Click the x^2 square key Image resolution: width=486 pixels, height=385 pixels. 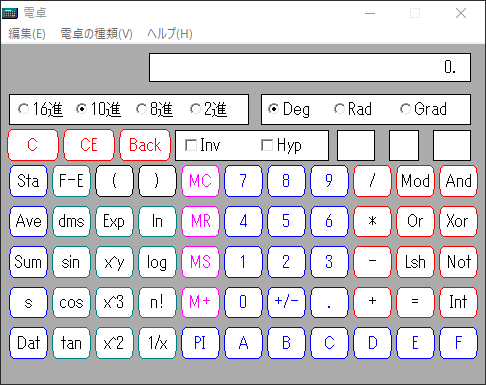click(x=114, y=343)
